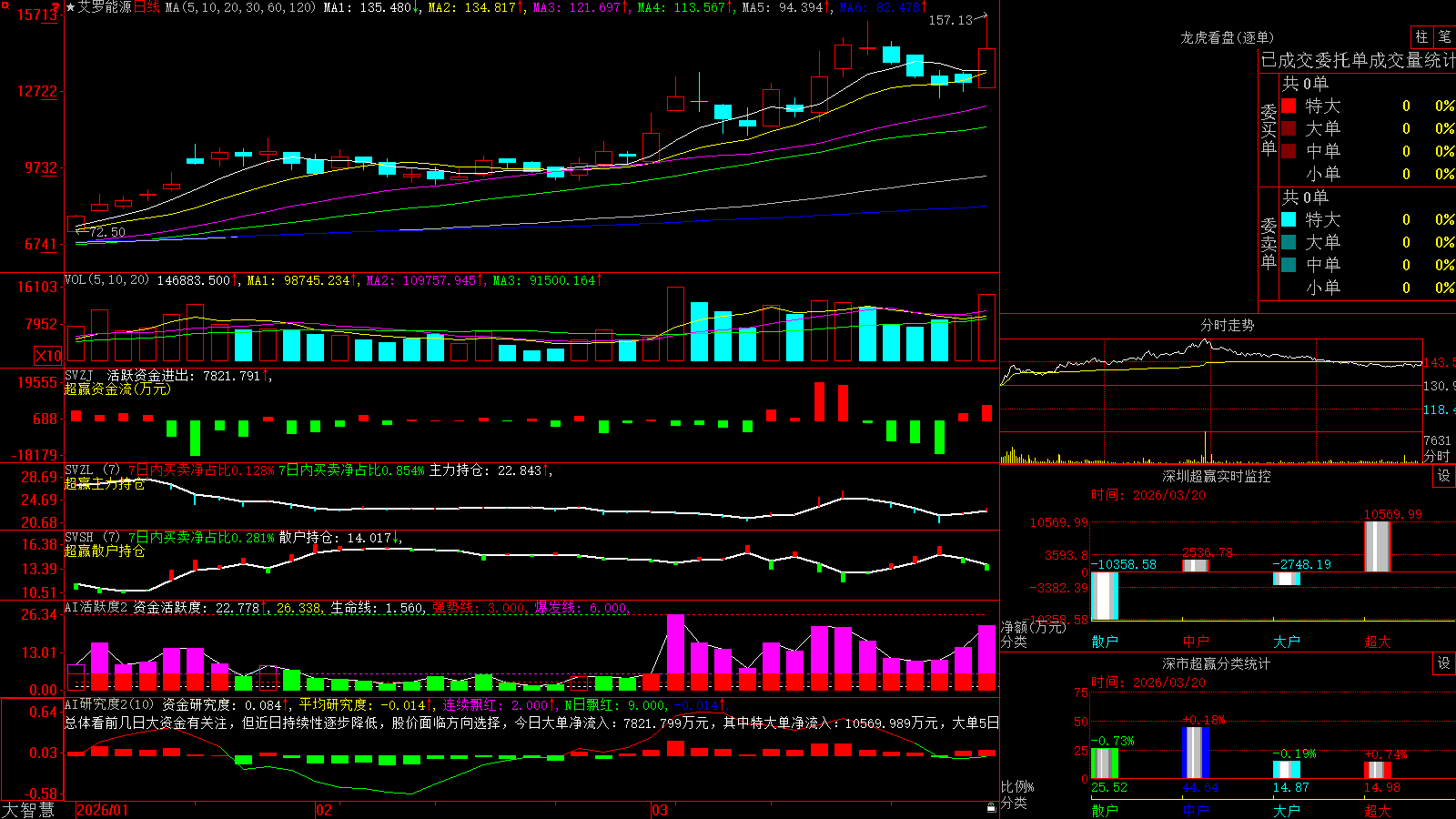The width and height of the screenshot is (1456, 819).
Task: Open the red question mark help icon
Action: click(x=56, y=8)
